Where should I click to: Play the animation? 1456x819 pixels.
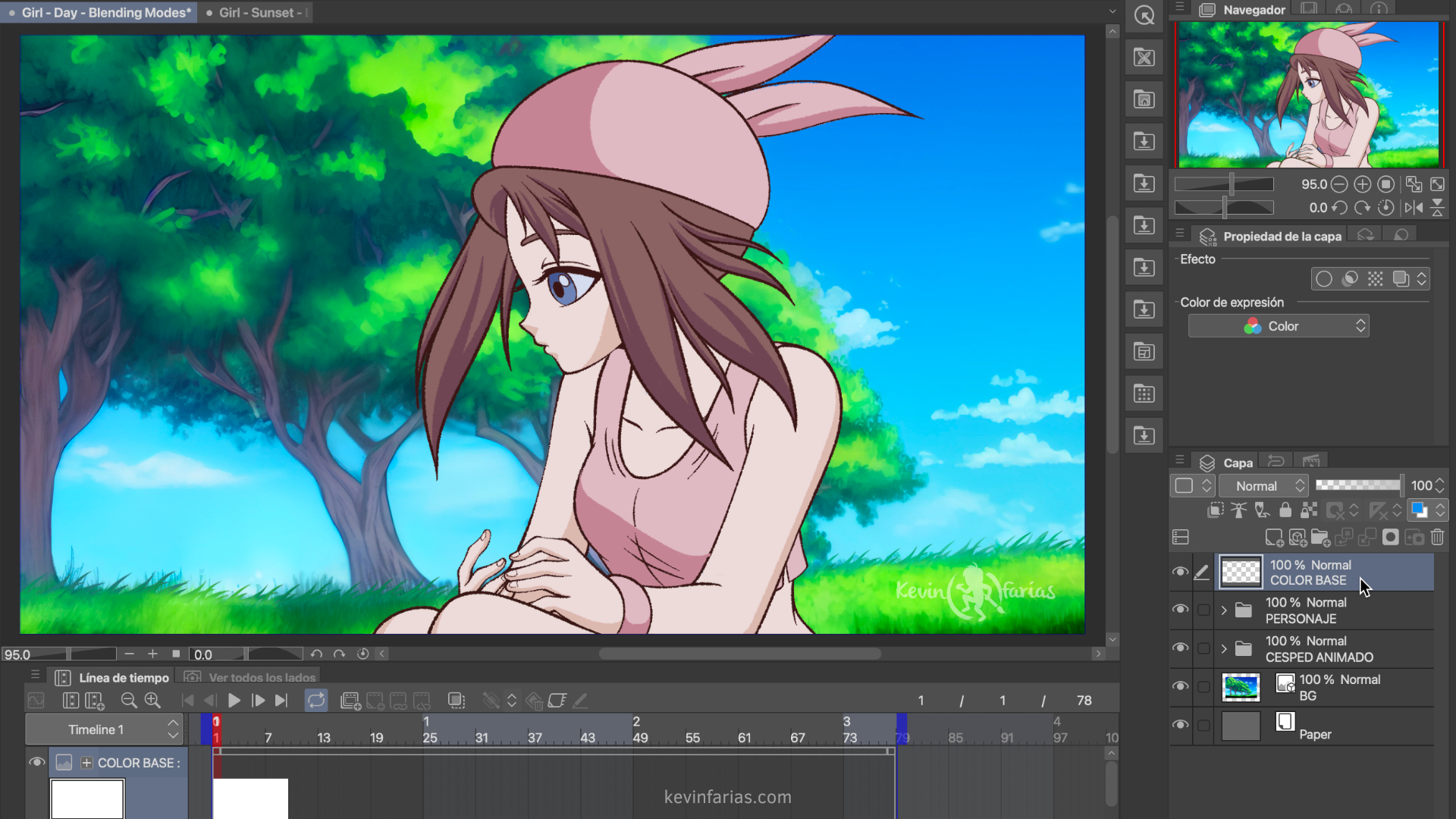tap(234, 701)
